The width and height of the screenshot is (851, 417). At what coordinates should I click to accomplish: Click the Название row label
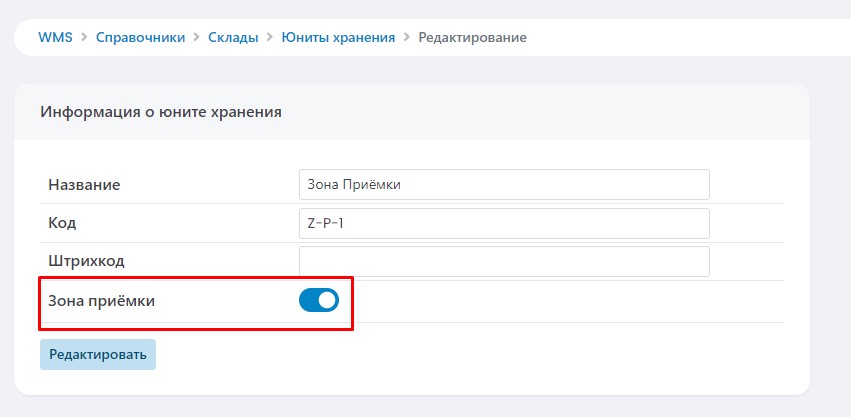click(84, 185)
